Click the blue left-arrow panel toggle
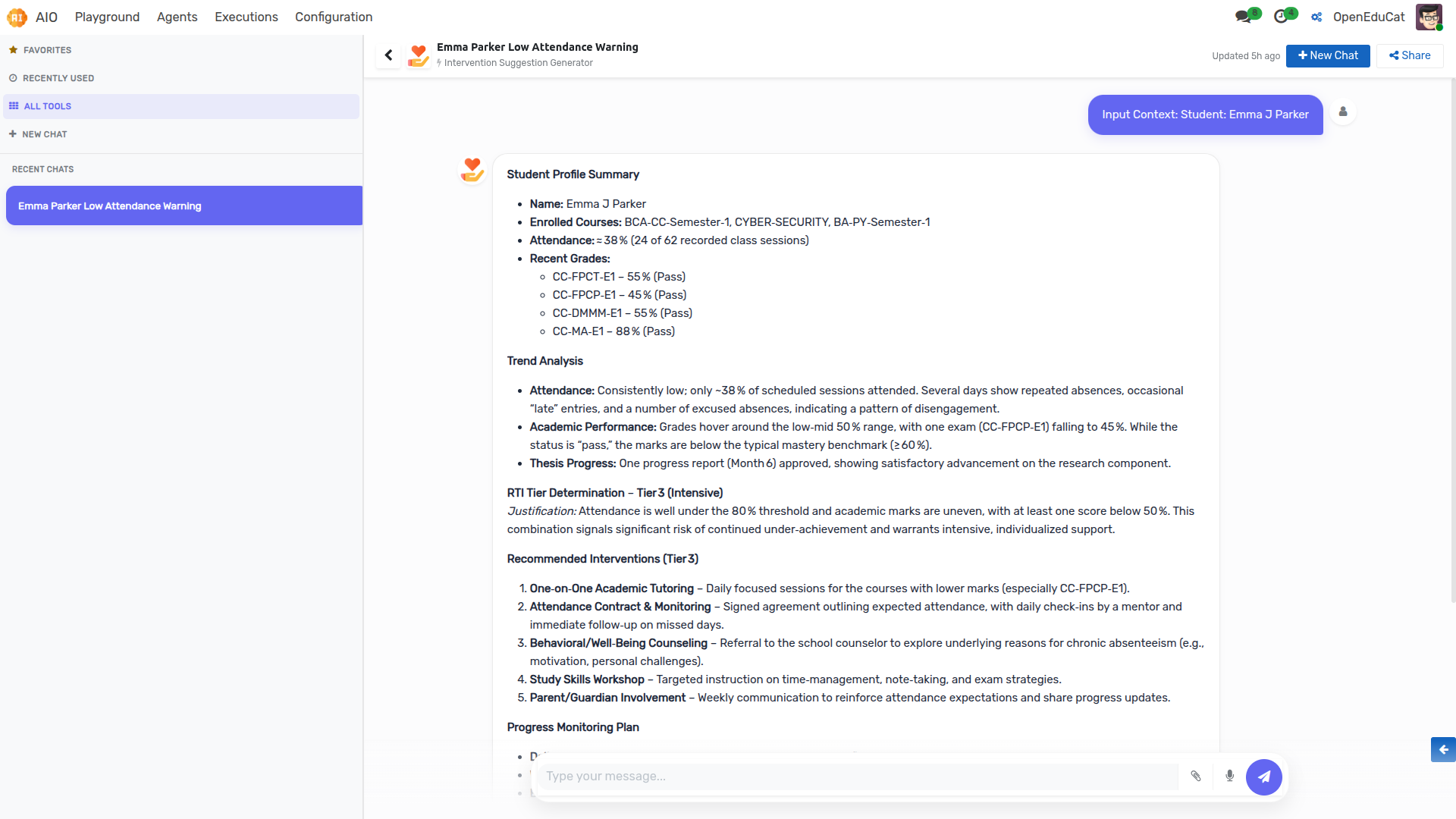 point(1443,749)
